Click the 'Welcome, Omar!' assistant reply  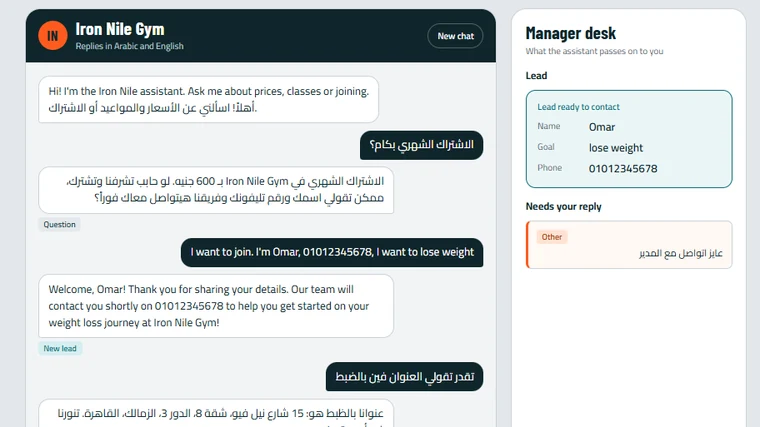(x=216, y=306)
